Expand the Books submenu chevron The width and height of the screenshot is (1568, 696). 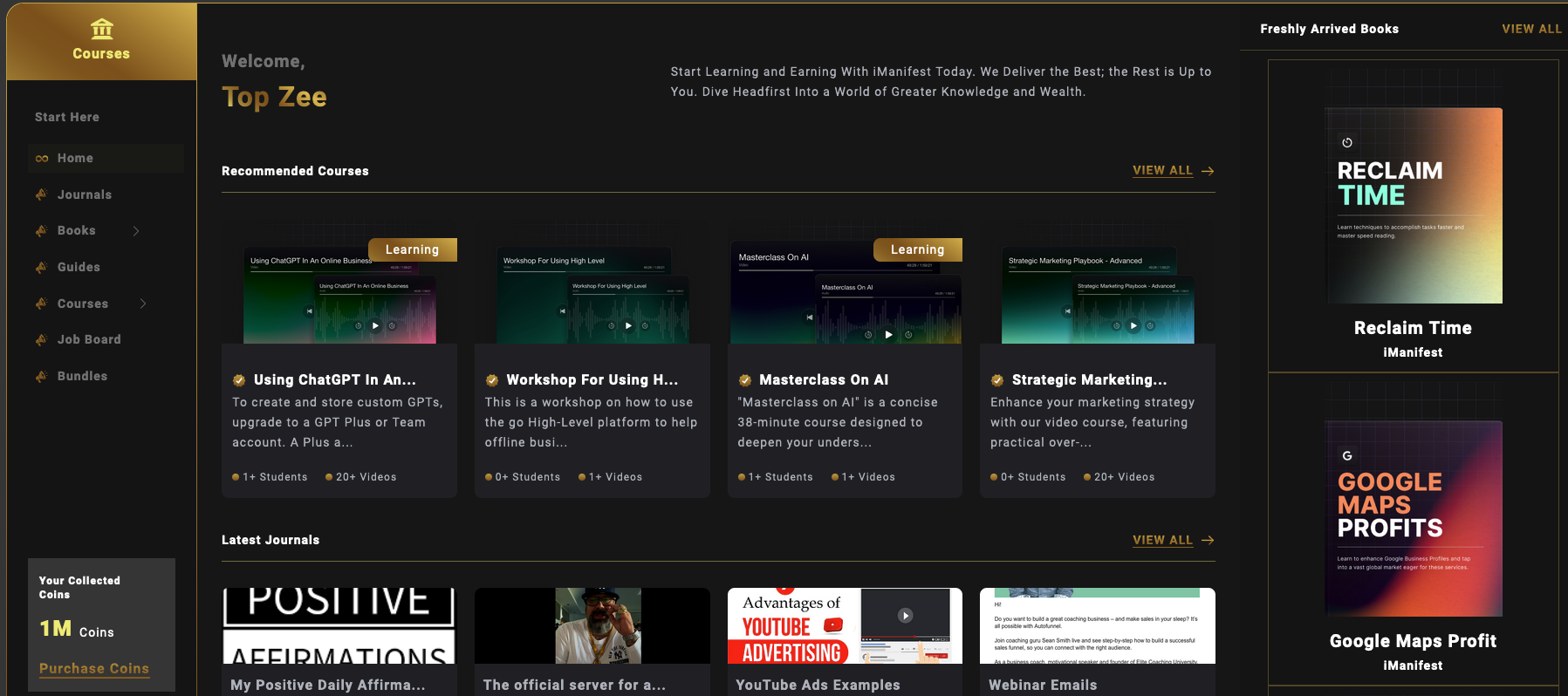pyautogui.click(x=136, y=231)
